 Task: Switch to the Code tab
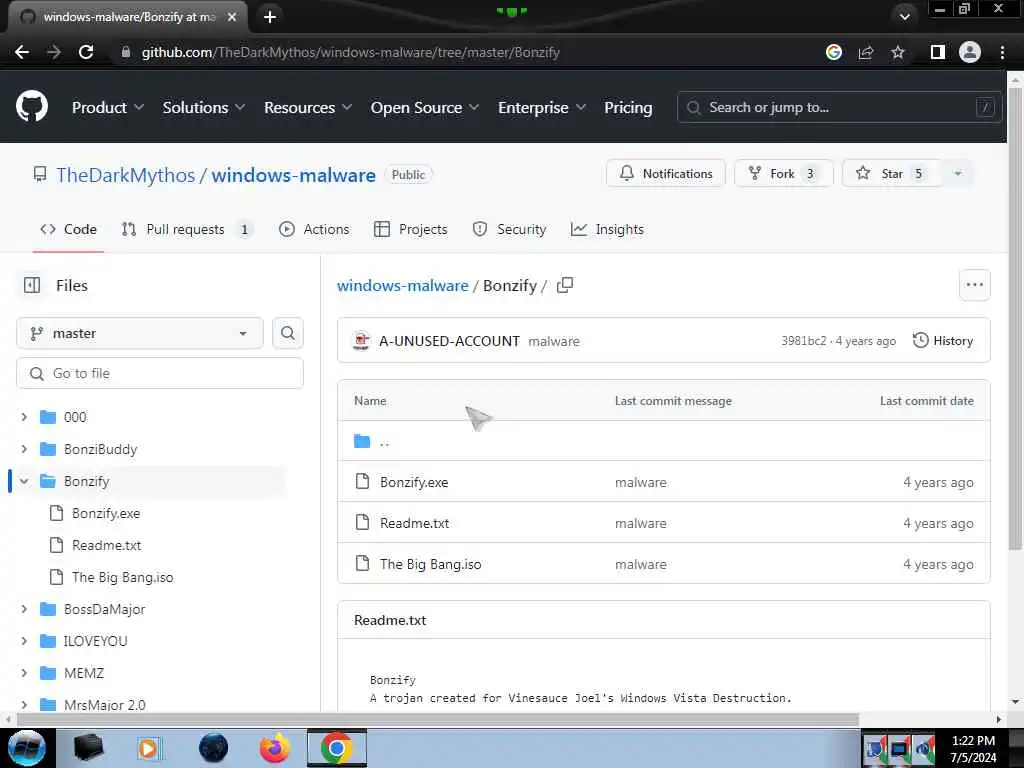pyautogui.click(x=69, y=229)
